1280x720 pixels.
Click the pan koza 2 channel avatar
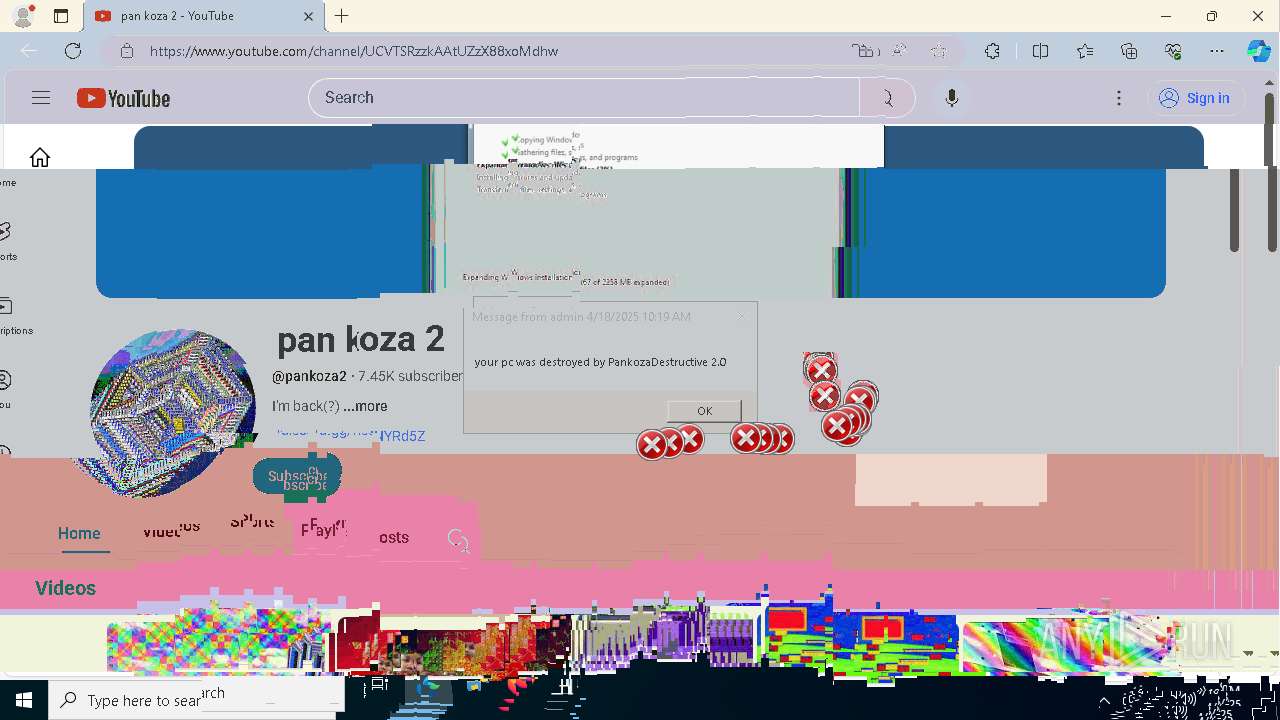[173, 412]
